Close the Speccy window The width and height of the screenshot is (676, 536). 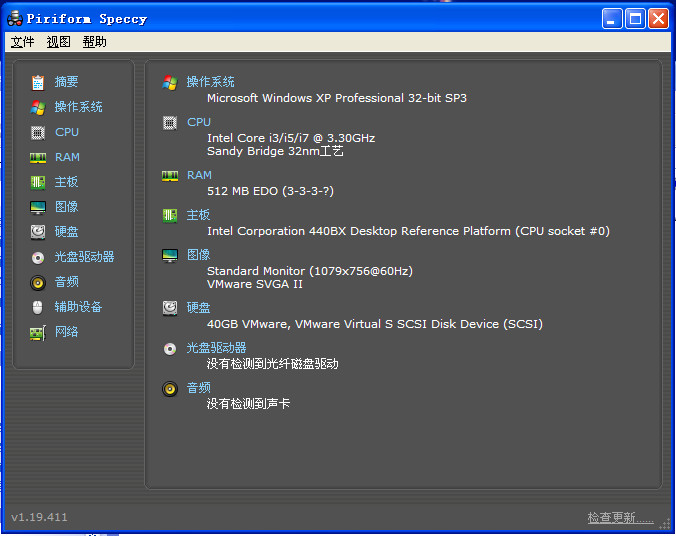(658, 19)
